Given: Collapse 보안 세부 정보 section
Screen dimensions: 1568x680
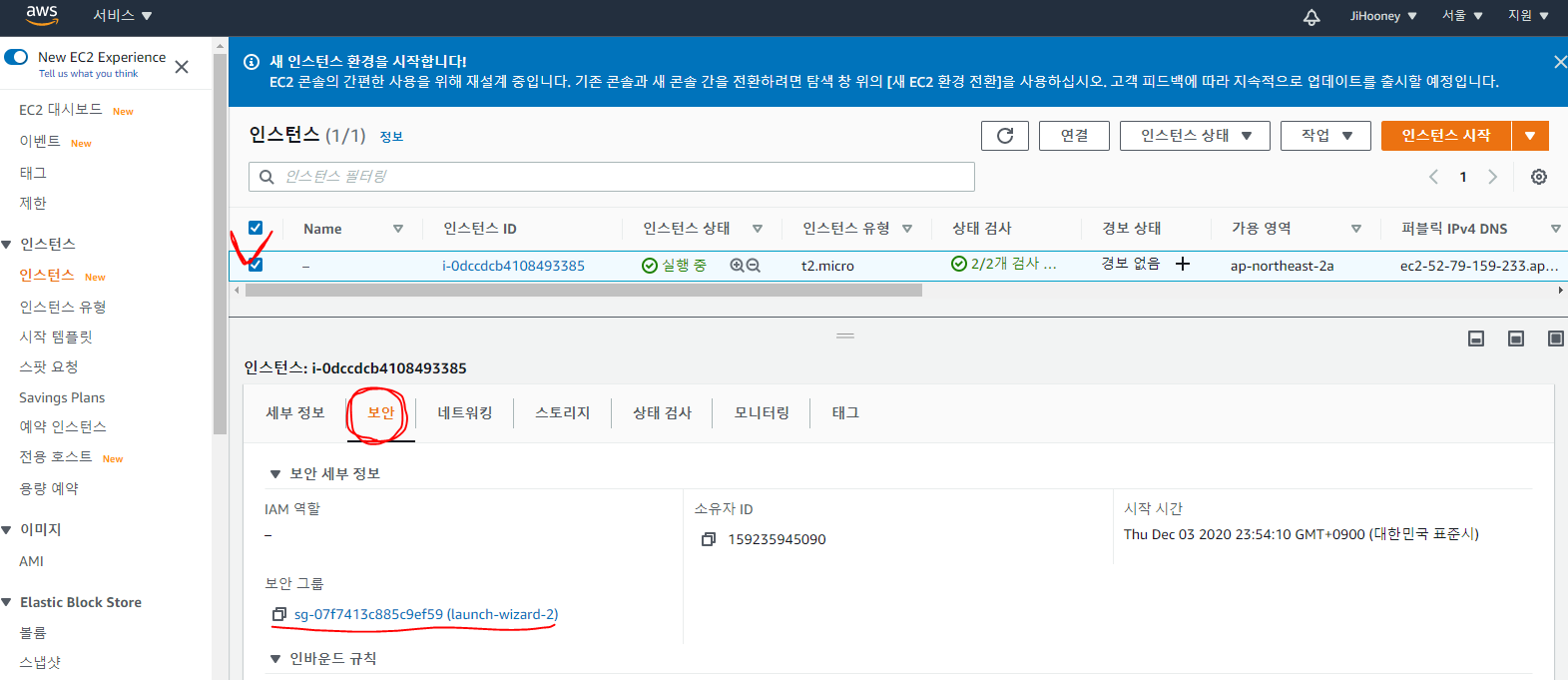Looking at the screenshot, I should pyautogui.click(x=275, y=474).
